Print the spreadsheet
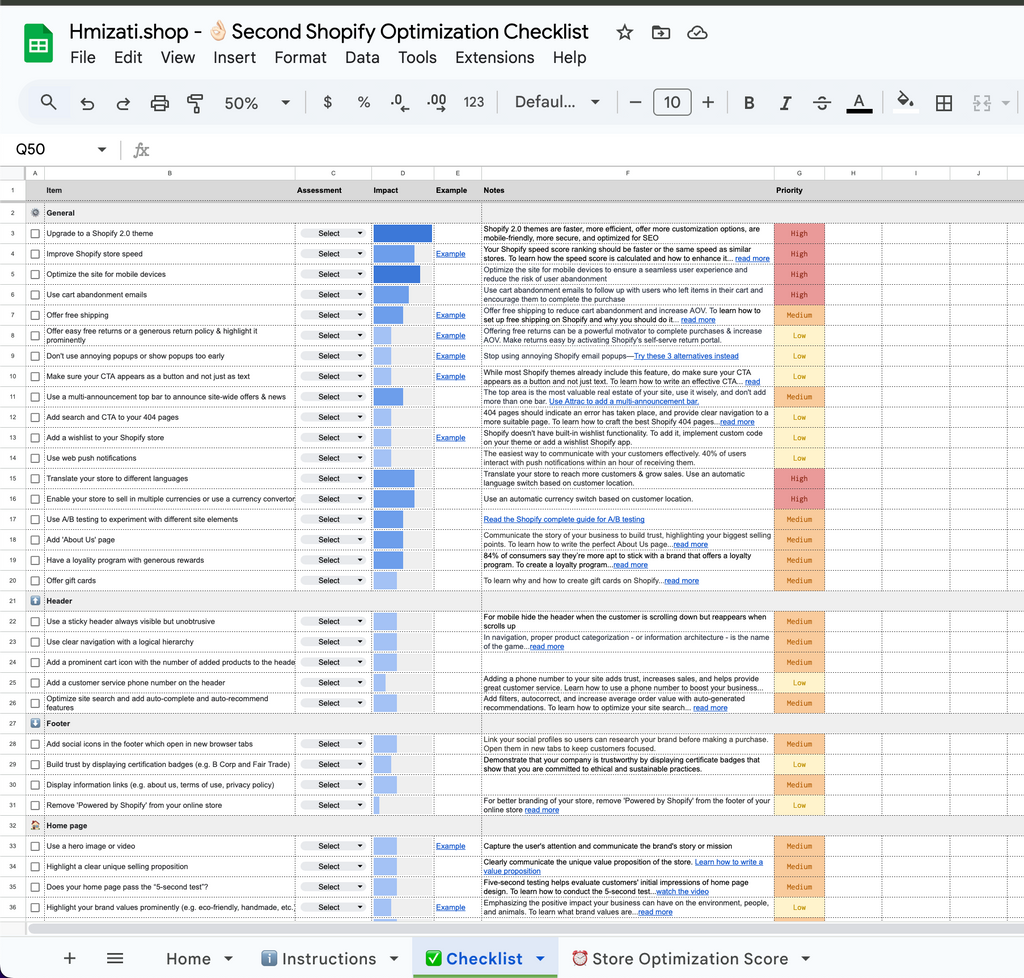 (159, 103)
